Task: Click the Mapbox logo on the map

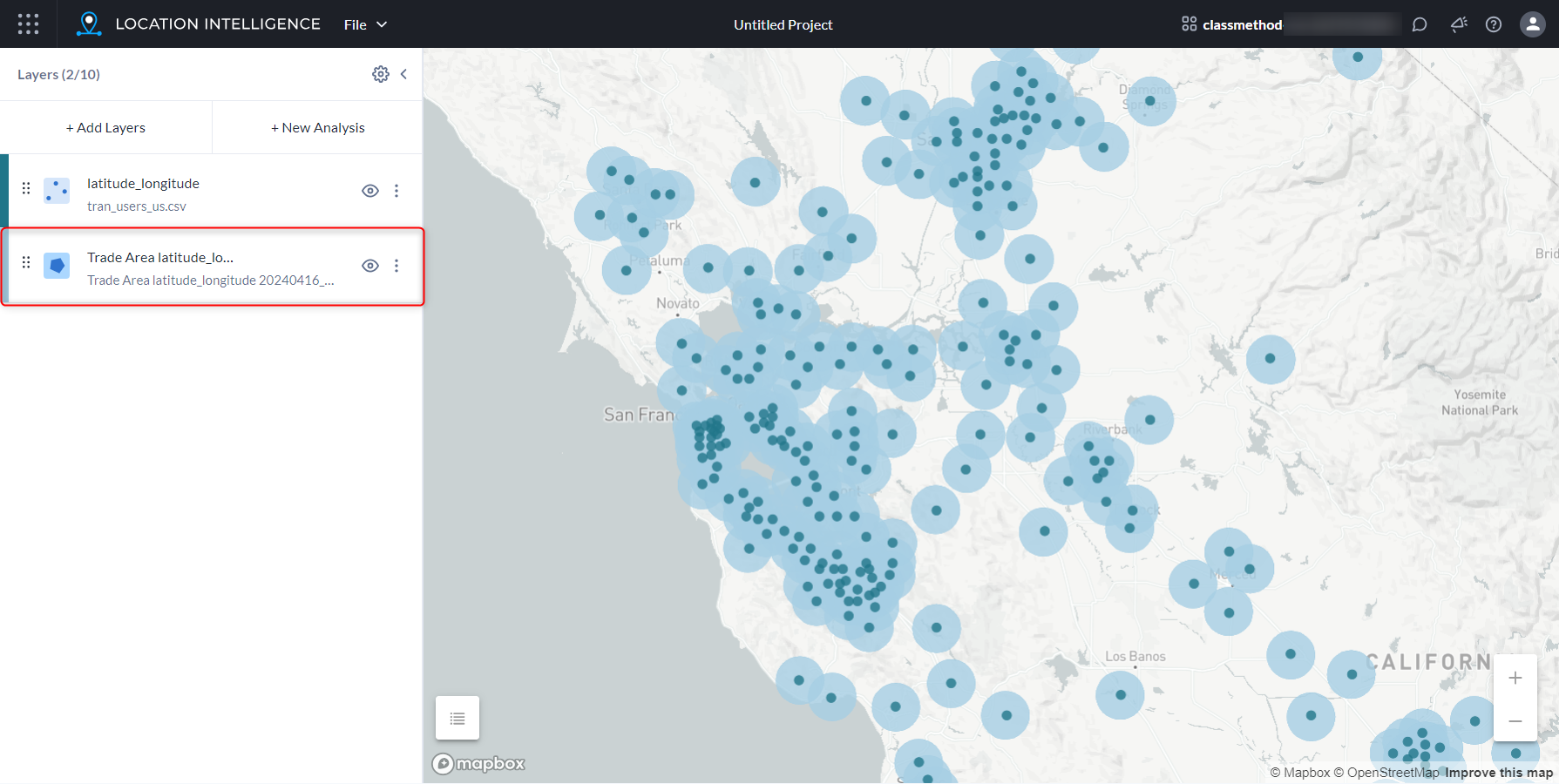Action: click(478, 763)
